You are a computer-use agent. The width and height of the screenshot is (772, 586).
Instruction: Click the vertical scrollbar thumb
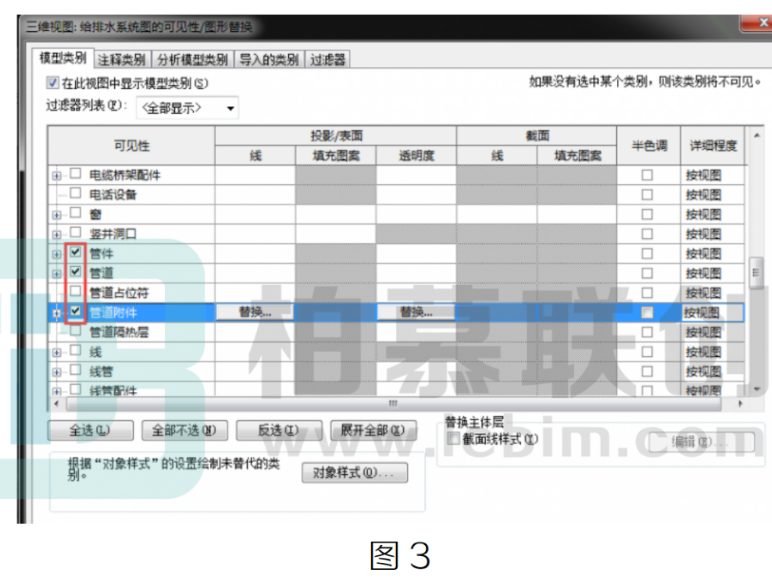756,272
